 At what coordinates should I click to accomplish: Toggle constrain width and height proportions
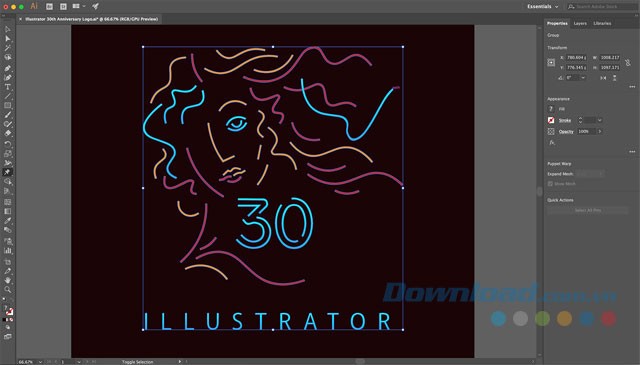(x=627, y=62)
